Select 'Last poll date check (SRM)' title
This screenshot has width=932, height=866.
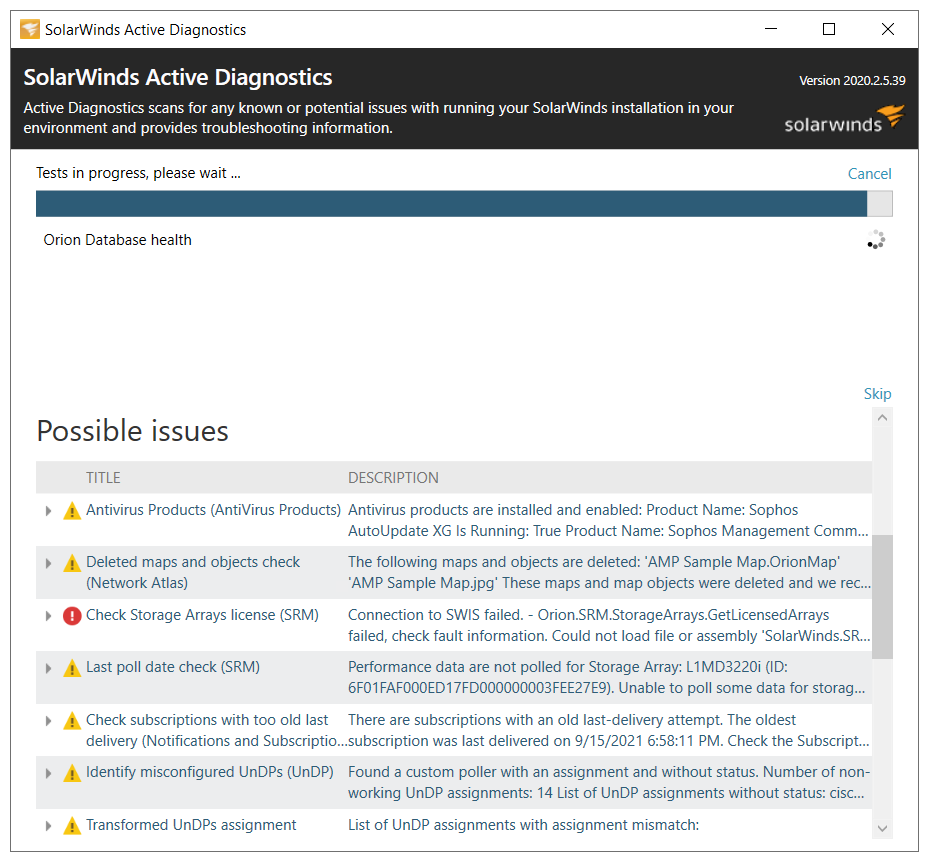[x=173, y=667]
